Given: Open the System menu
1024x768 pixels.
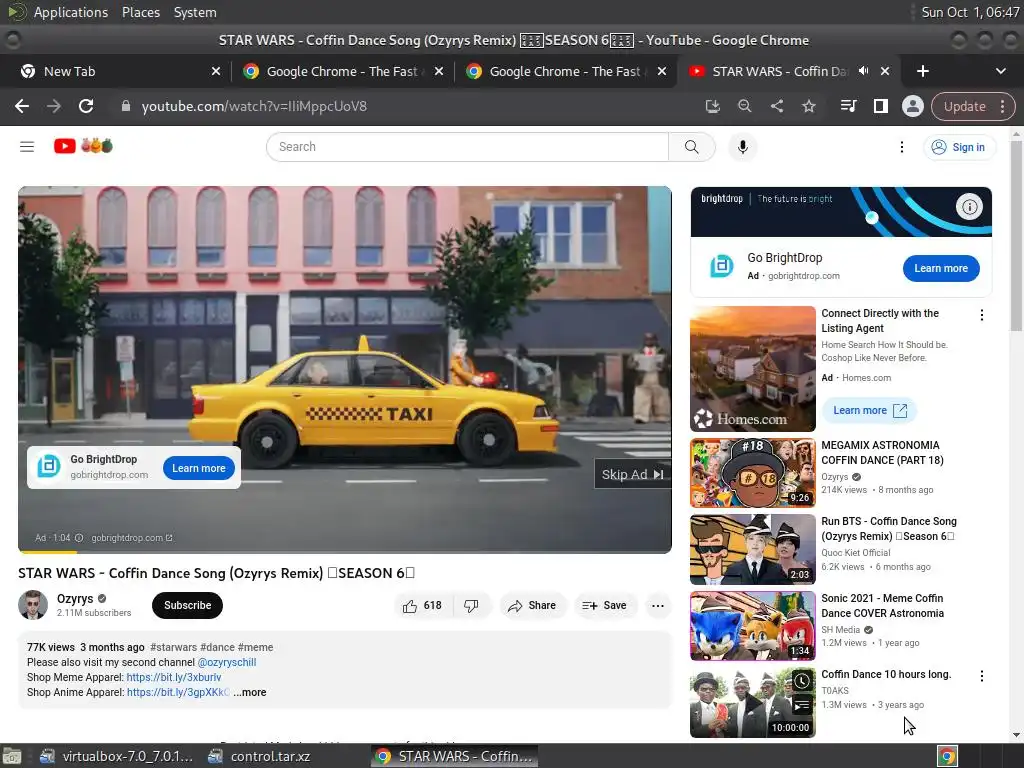Looking at the screenshot, I should (195, 12).
